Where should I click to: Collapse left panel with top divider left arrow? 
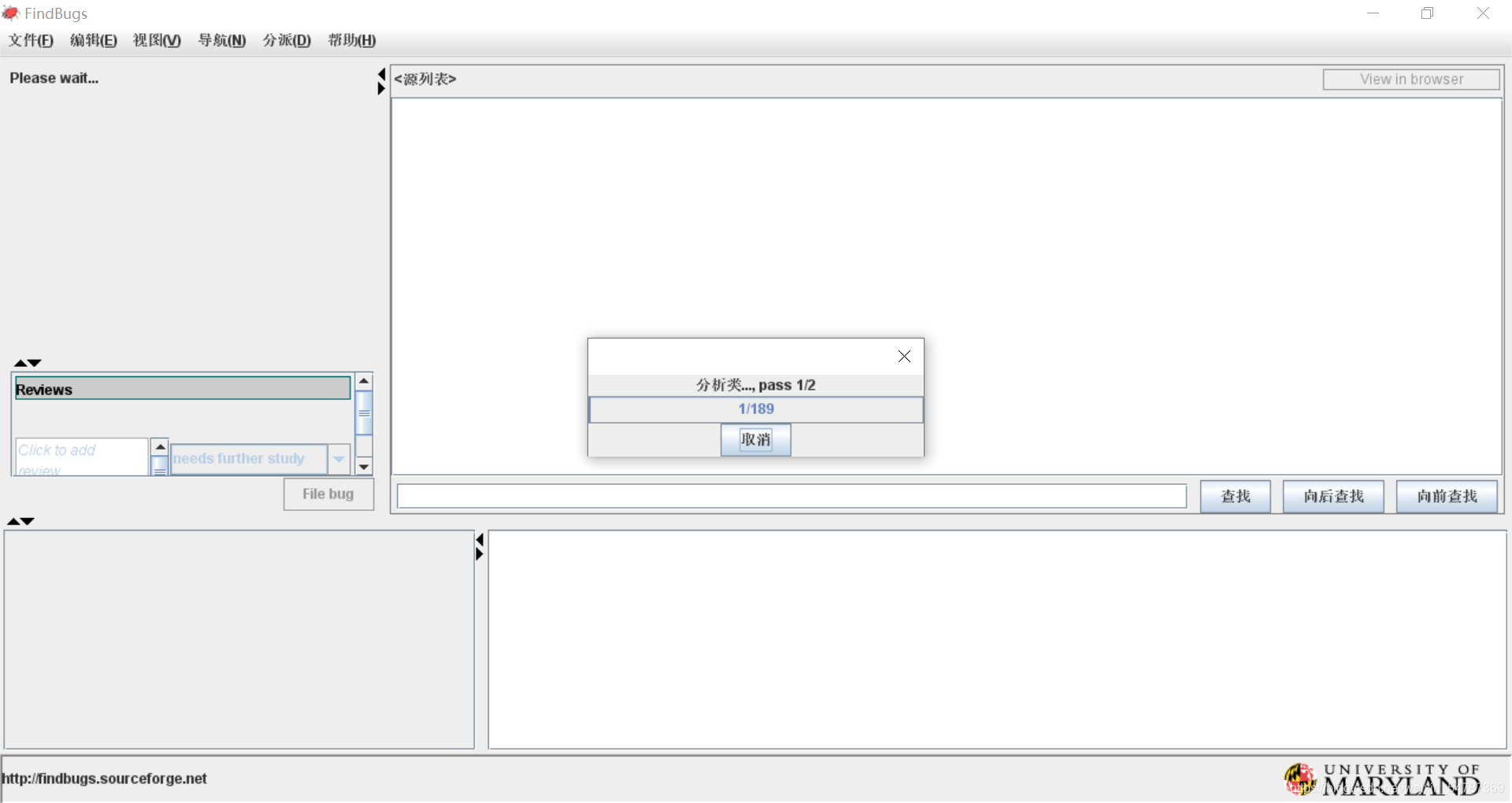382,74
